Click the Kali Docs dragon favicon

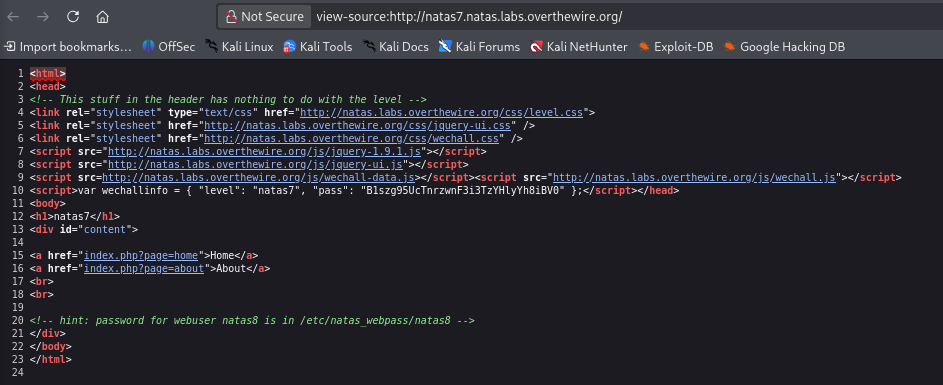(369, 46)
